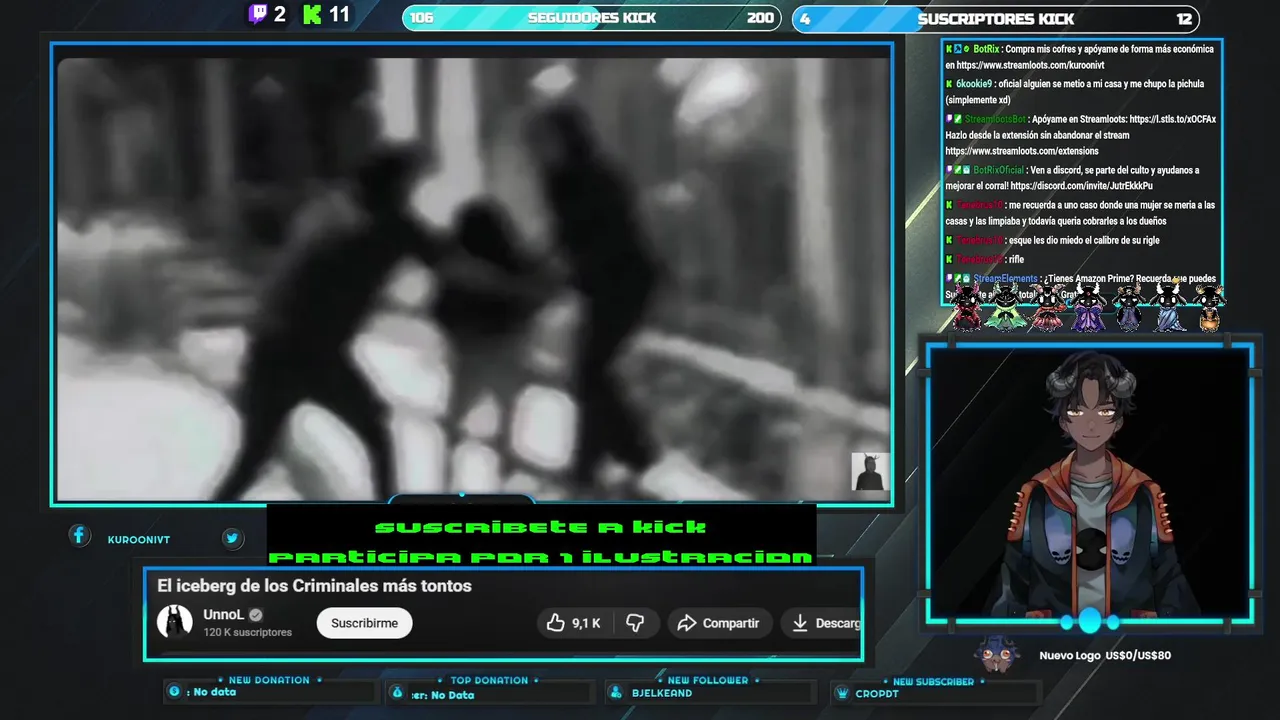Image resolution: width=1280 pixels, height=720 pixels.
Task: Click the 'SUSCRIBETE A KICK' banner text
Action: pos(540,527)
